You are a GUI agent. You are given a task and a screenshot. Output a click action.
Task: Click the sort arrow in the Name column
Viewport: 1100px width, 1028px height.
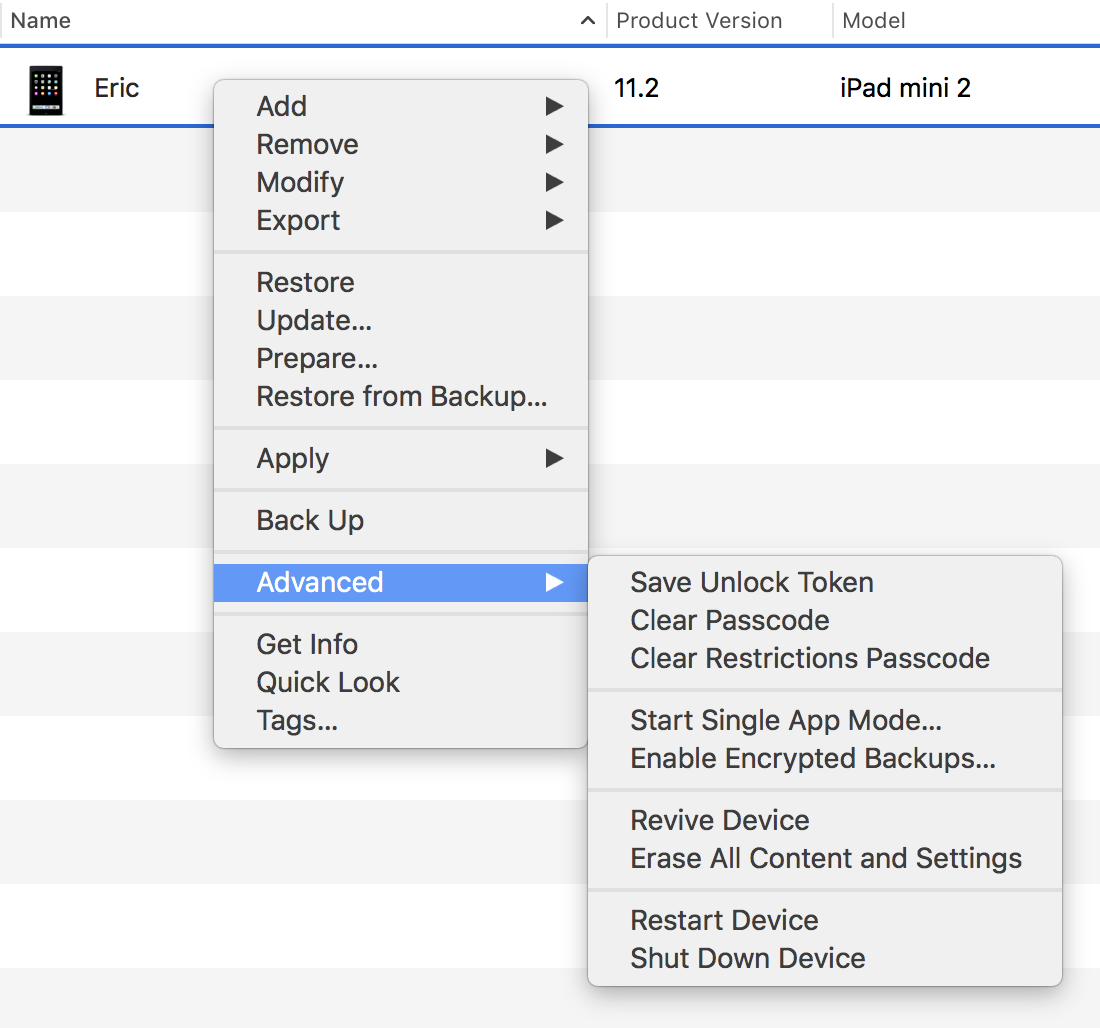pos(588,20)
